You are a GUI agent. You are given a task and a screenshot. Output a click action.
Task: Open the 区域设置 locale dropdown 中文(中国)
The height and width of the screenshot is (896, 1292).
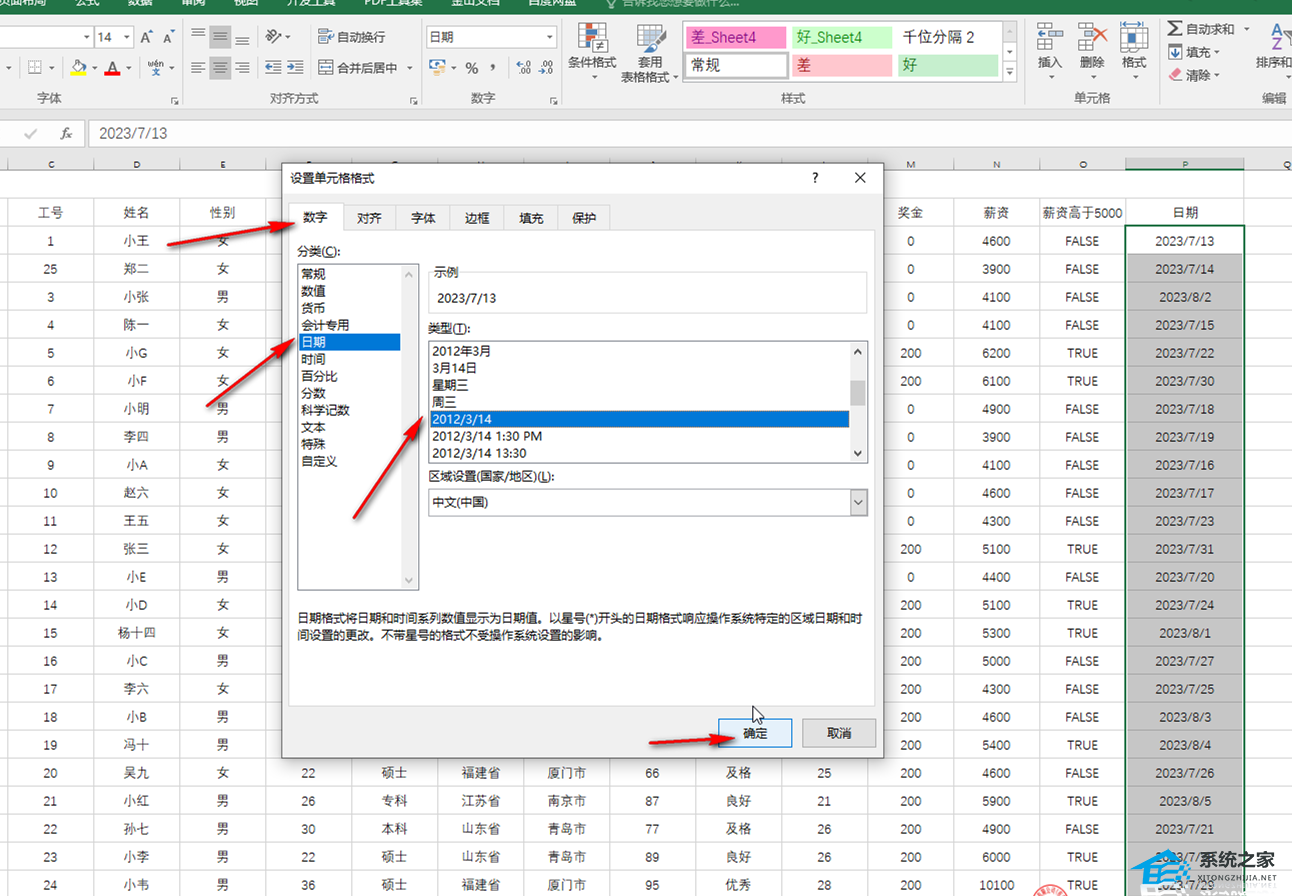[x=858, y=503]
